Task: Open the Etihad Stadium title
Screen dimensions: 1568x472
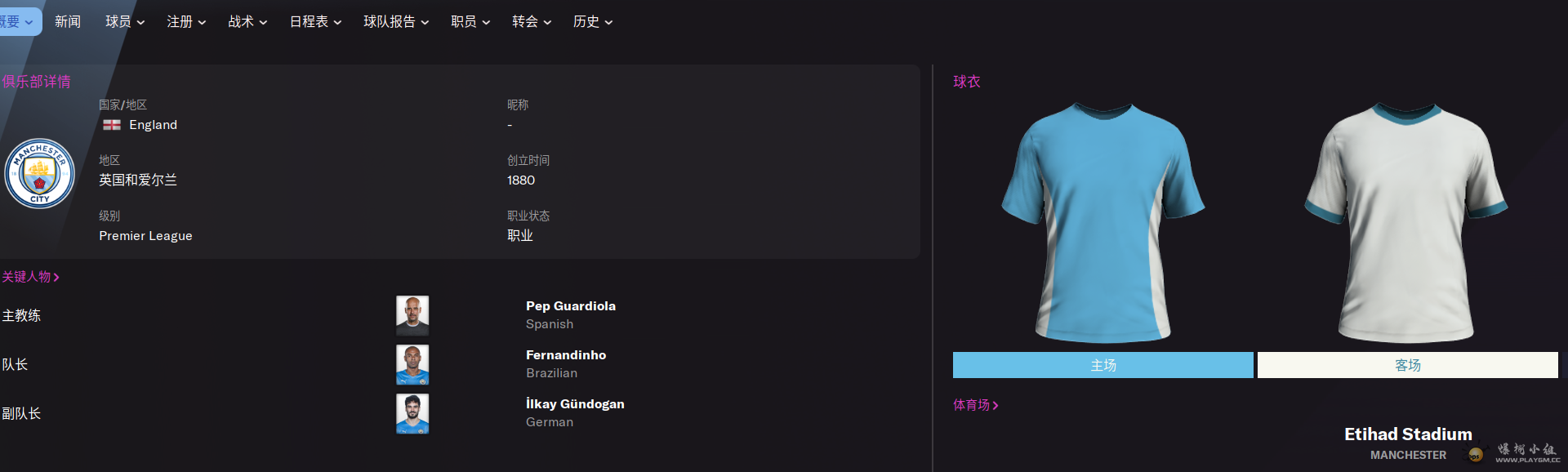Action: click(x=1408, y=434)
